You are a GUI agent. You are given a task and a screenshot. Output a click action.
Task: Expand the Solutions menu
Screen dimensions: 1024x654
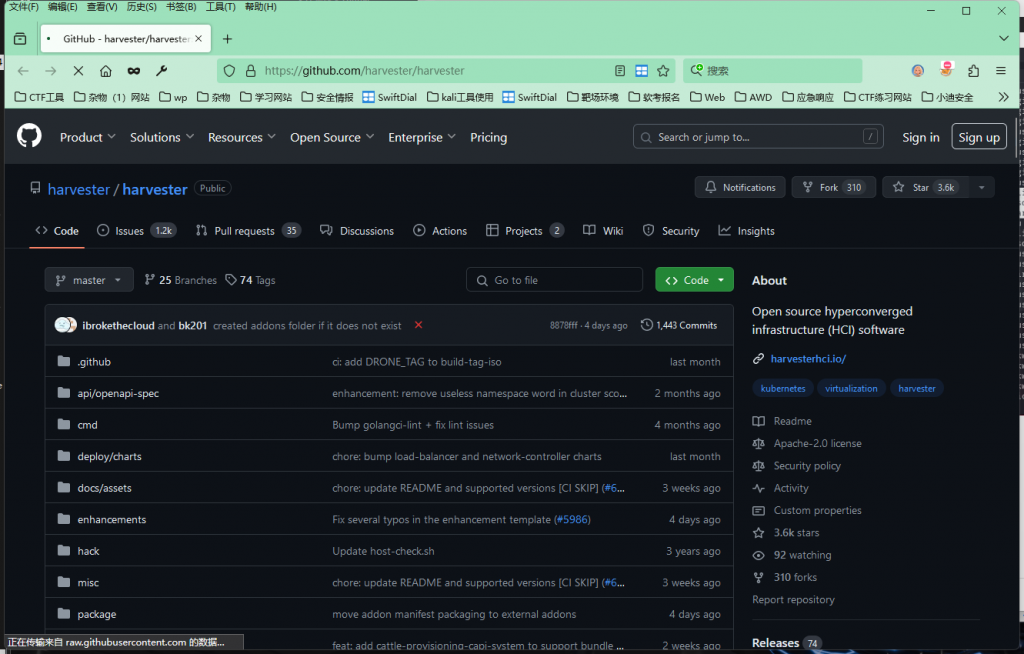coord(161,137)
